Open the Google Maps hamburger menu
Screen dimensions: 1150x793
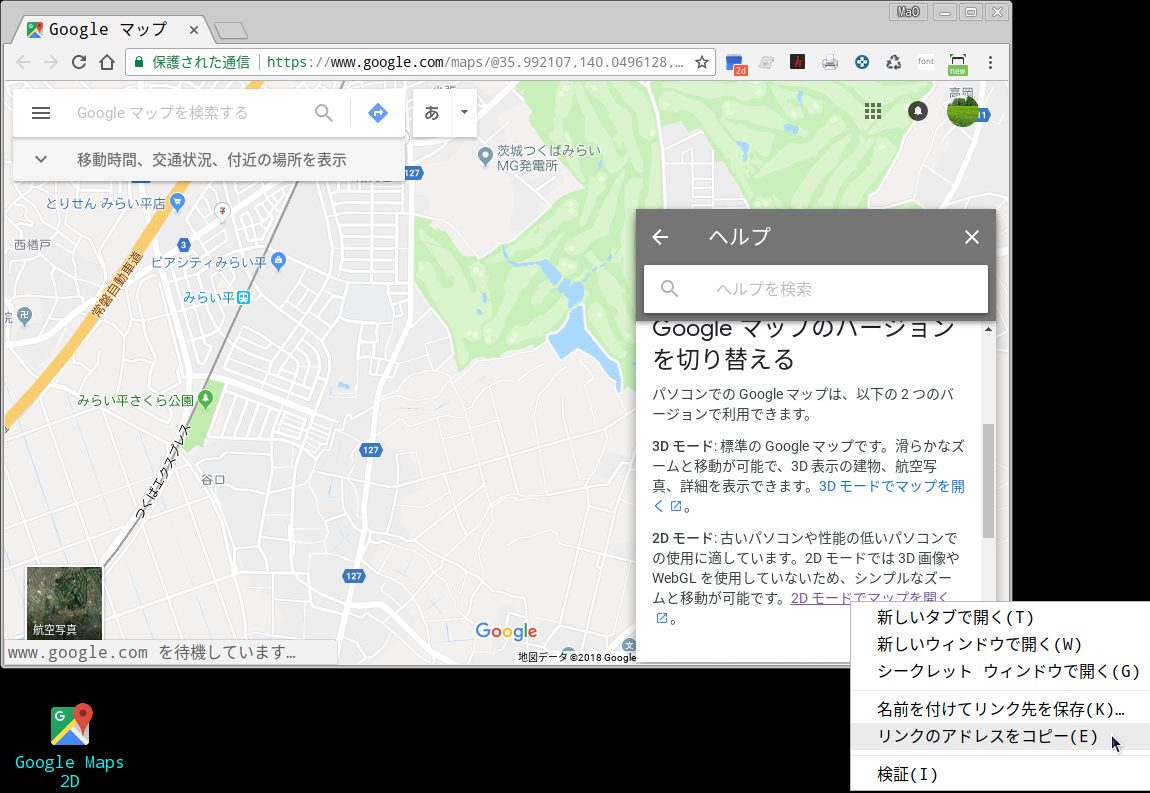[x=41, y=113]
